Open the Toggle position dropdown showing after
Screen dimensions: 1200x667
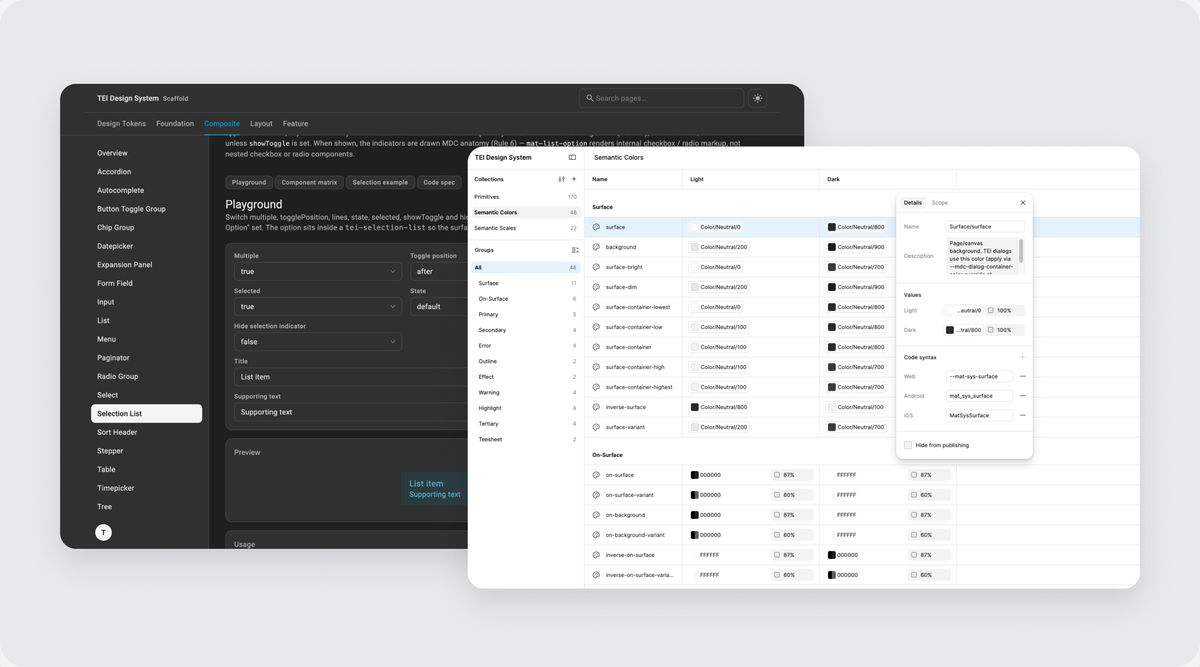click(x=438, y=271)
